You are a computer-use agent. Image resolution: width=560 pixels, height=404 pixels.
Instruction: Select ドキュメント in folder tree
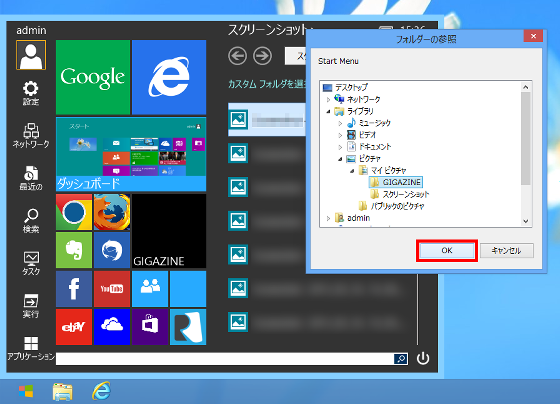(x=374, y=146)
